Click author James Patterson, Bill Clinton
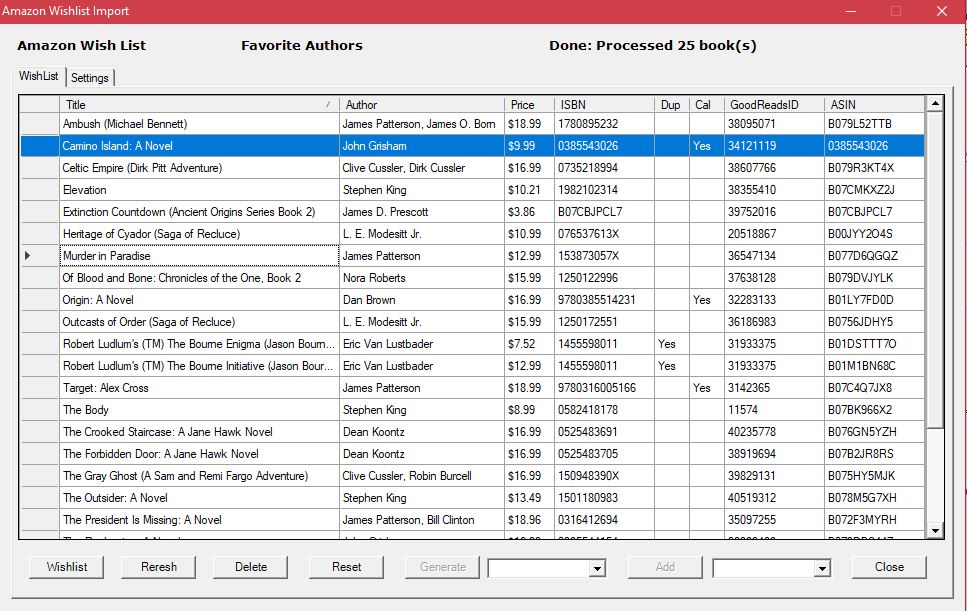This screenshot has height=611, width=967. (x=422, y=520)
